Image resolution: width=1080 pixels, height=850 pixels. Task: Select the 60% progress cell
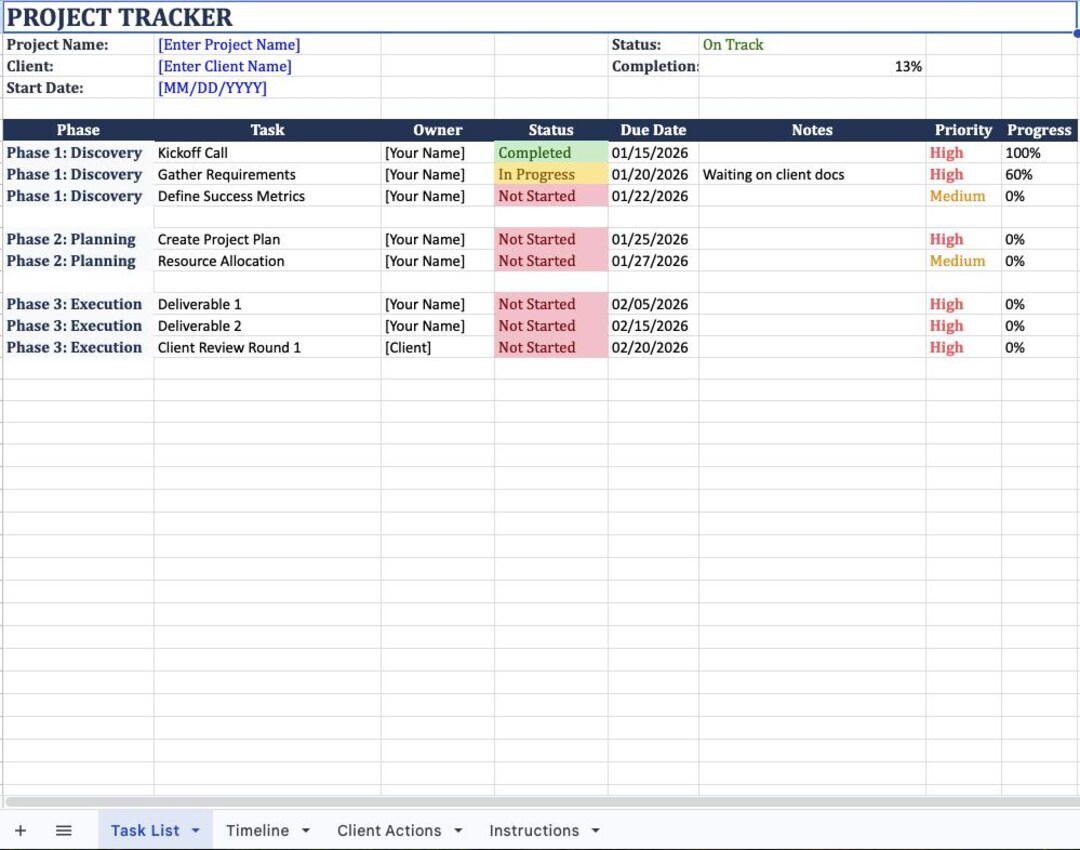pyautogui.click(x=1039, y=174)
